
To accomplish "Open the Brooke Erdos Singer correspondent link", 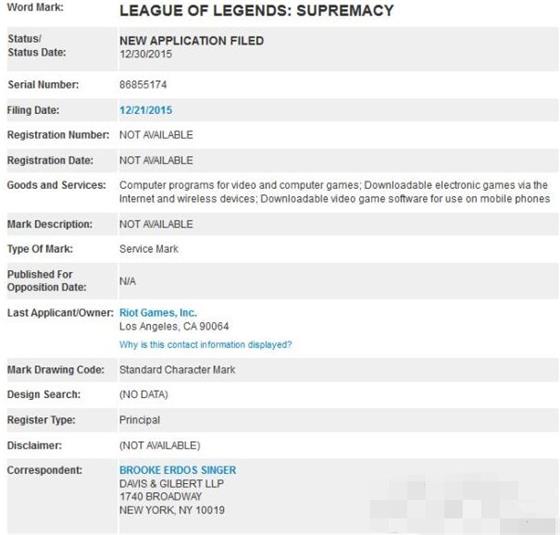I will [178, 470].
